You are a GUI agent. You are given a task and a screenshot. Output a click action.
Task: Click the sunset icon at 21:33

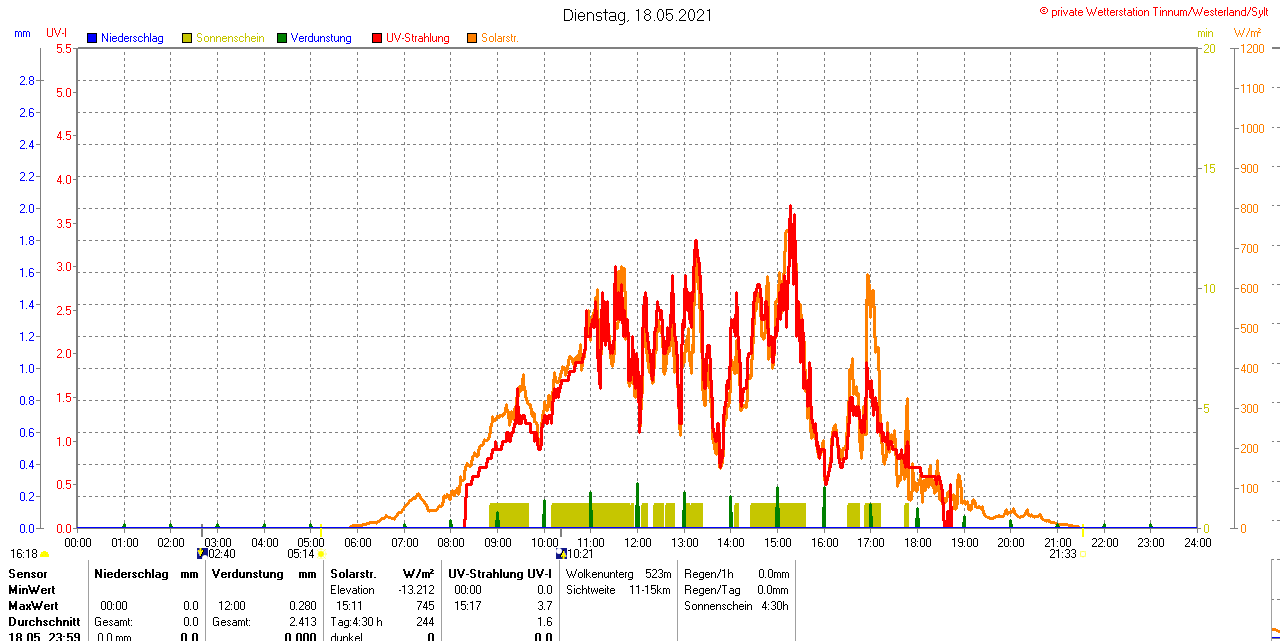(1082, 553)
